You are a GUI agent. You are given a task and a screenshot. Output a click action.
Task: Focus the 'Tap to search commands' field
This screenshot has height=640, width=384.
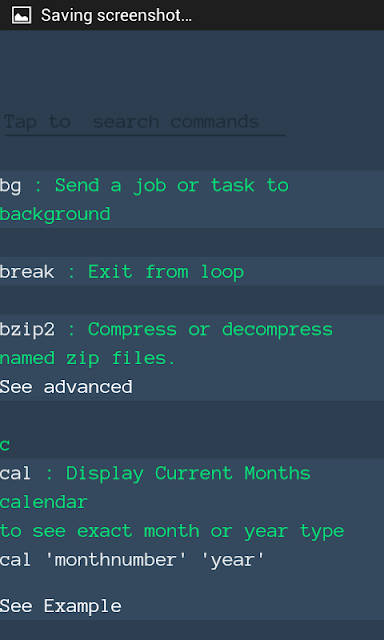point(144,122)
